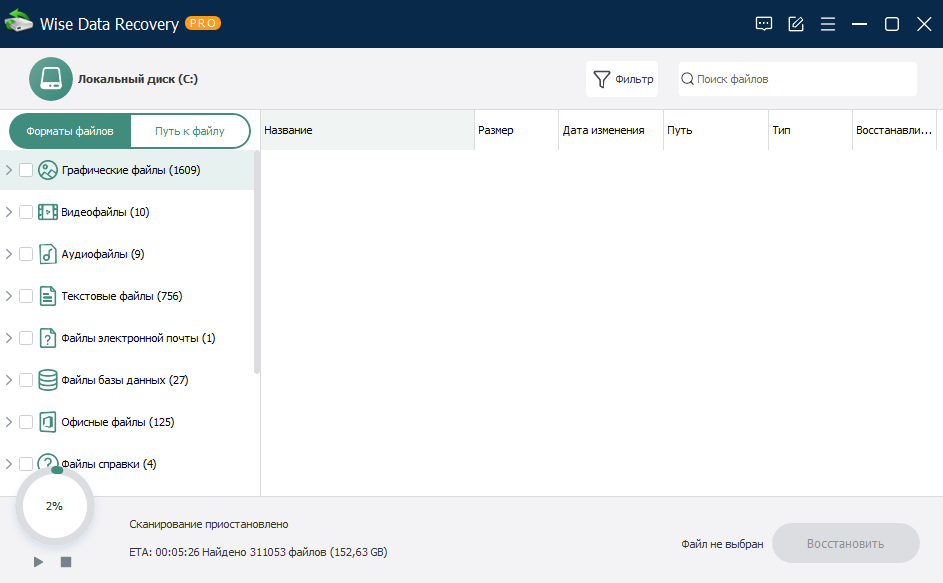Click the video files film icon

click(48, 212)
